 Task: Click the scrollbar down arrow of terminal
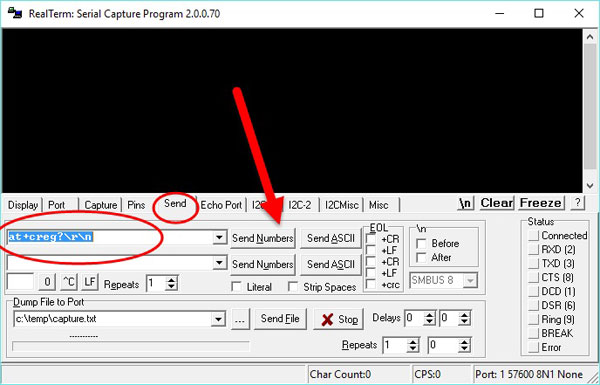point(590,186)
